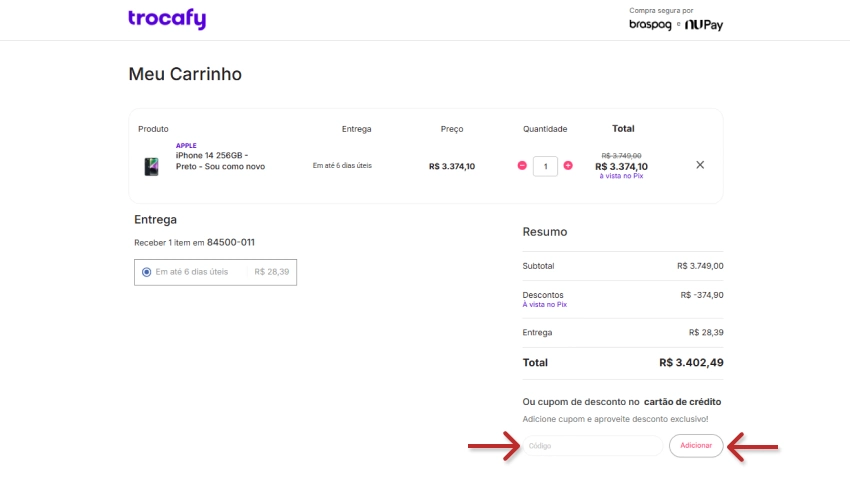Click the Adicionar coupon button
The height and width of the screenshot is (480, 850).
click(x=696, y=446)
